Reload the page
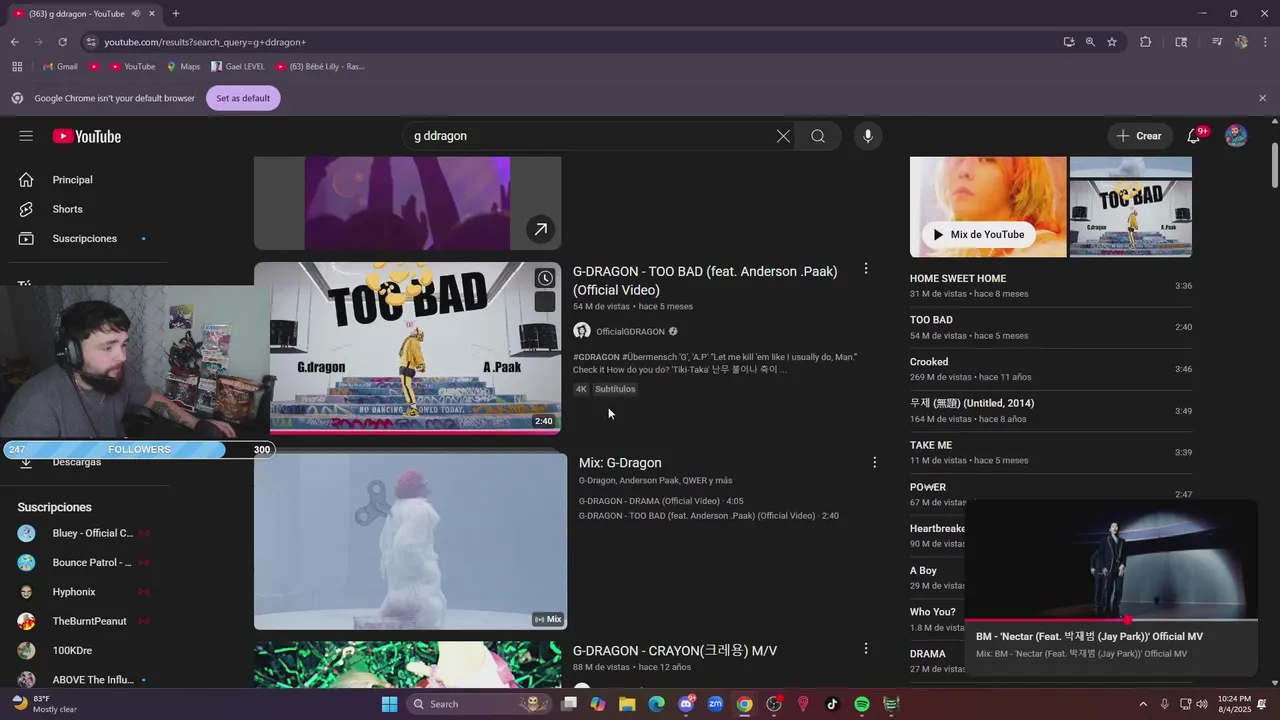Viewport: 1280px width, 720px height. pos(62,42)
